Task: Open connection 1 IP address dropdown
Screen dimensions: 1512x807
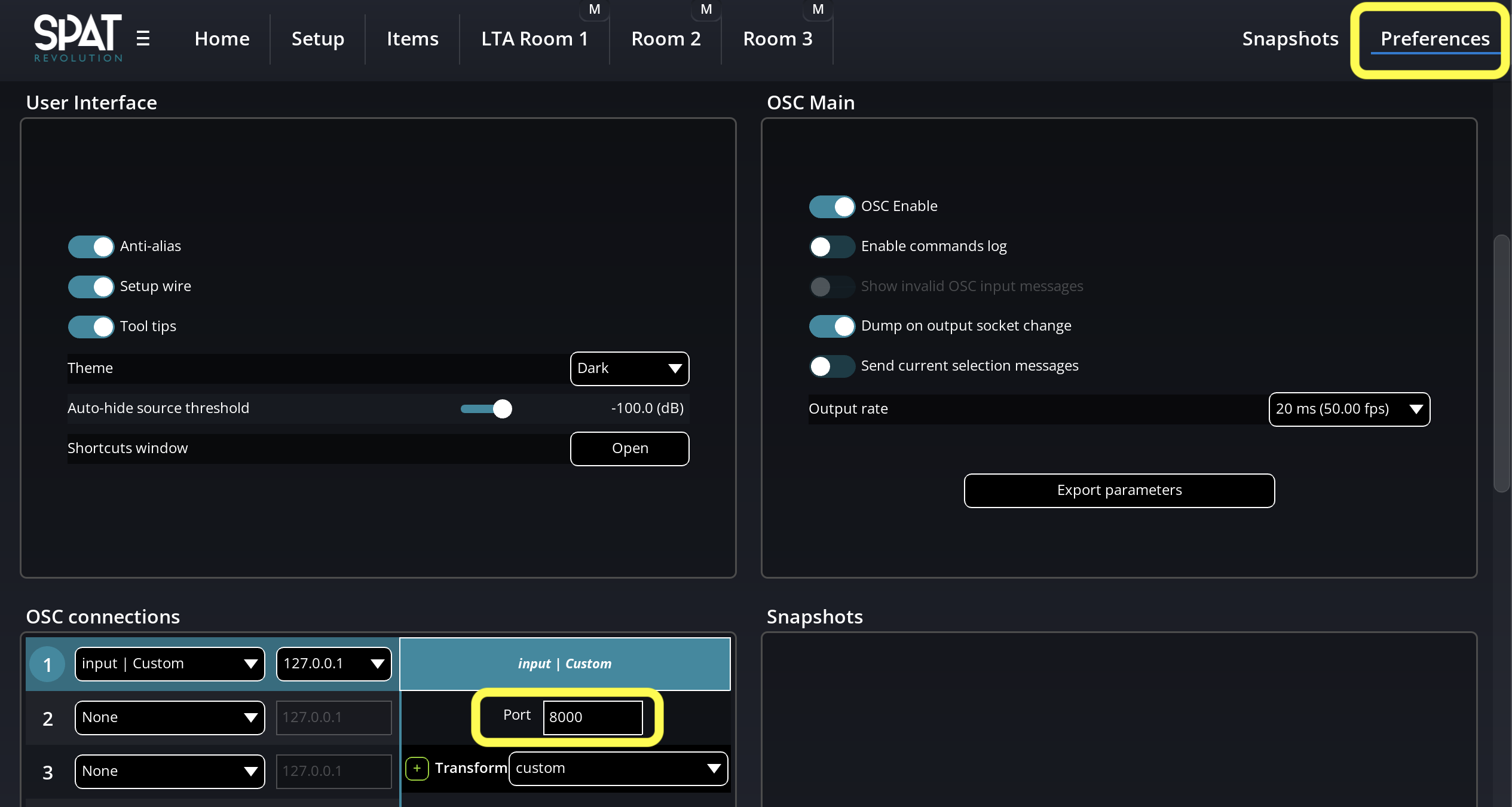Action: 333,664
